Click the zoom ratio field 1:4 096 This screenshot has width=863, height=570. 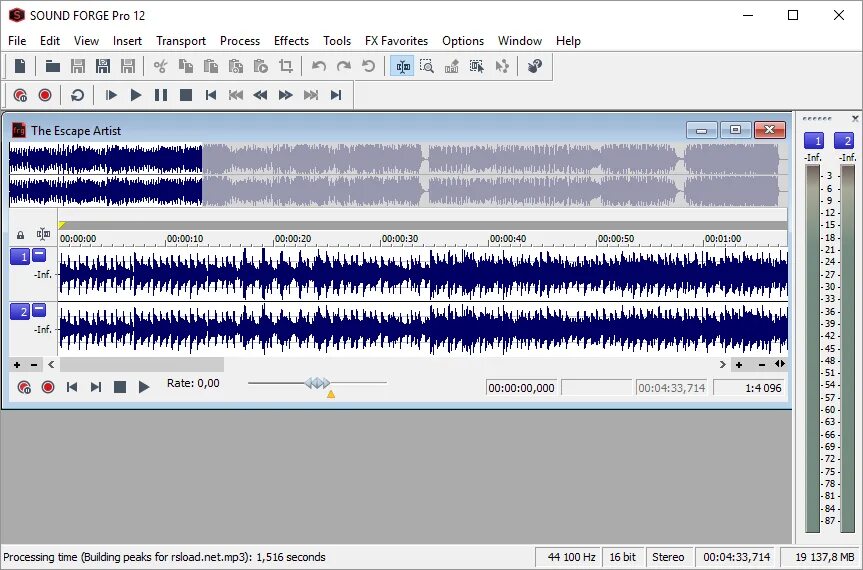[x=749, y=388]
